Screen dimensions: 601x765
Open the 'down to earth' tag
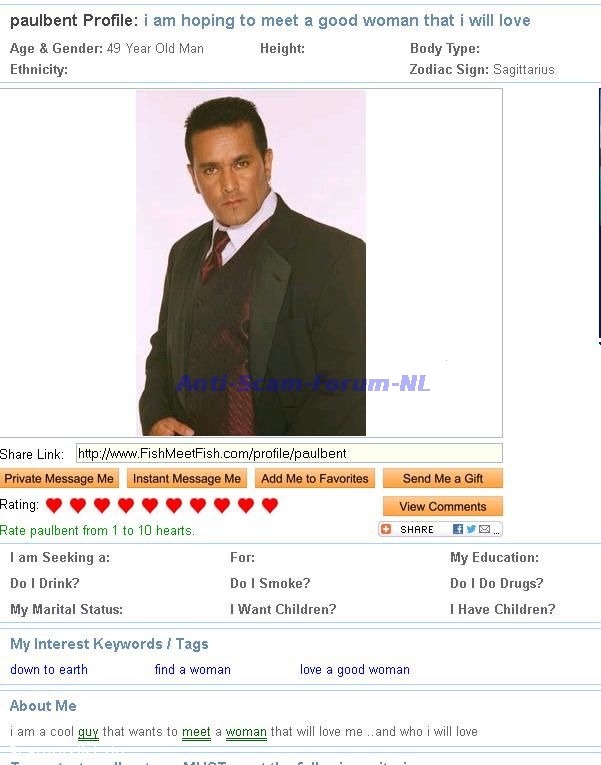point(49,669)
